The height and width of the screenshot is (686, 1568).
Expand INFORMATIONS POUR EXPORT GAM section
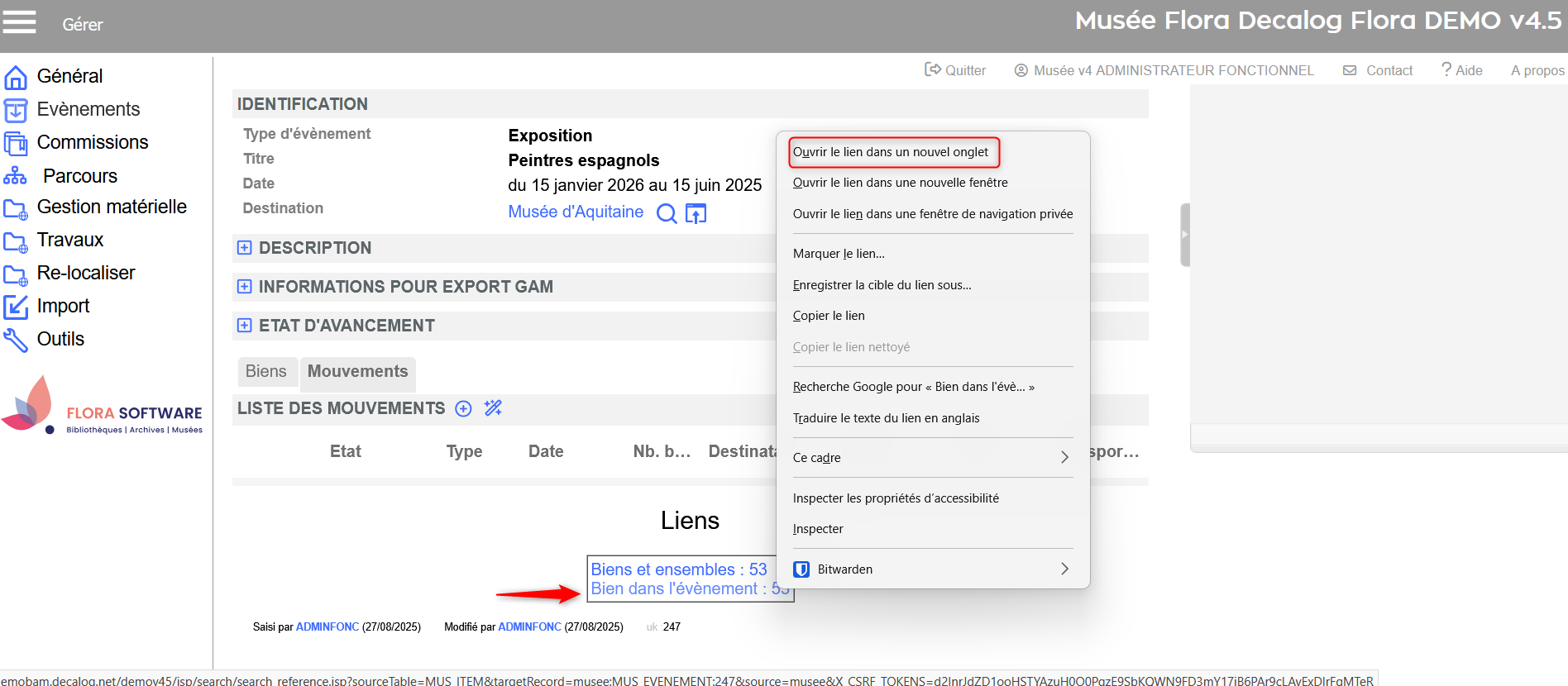245,287
